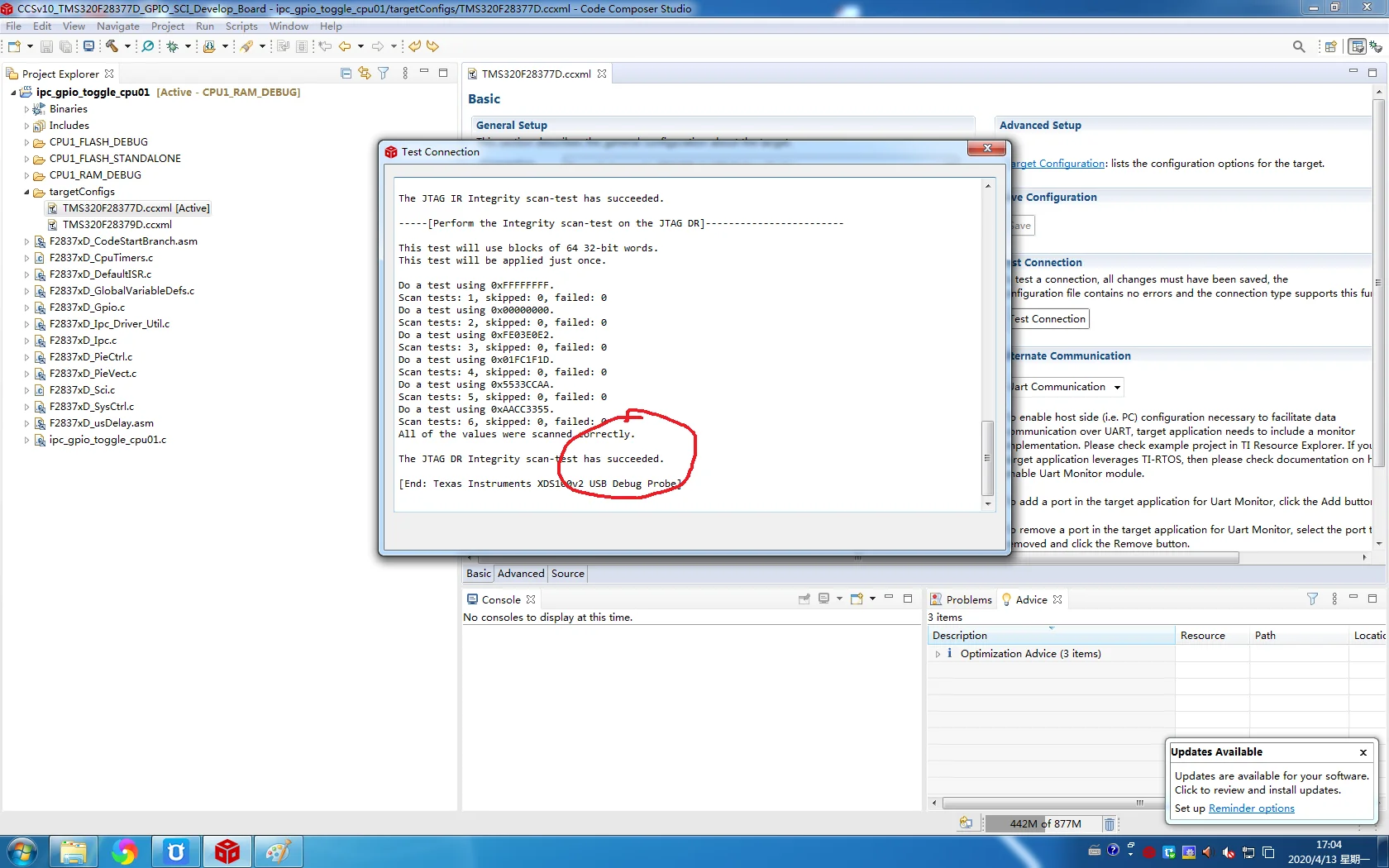Viewport: 1389px width, 868px height.
Task: Click the Display Selected Console icon
Action: 824,599
